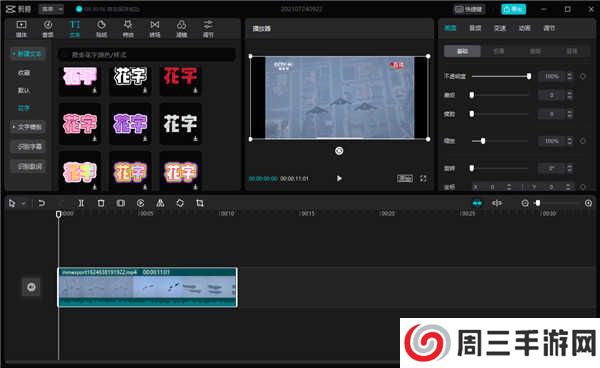Click the delete clip icon
Viewport: 600px width, 368px height.
101,203
